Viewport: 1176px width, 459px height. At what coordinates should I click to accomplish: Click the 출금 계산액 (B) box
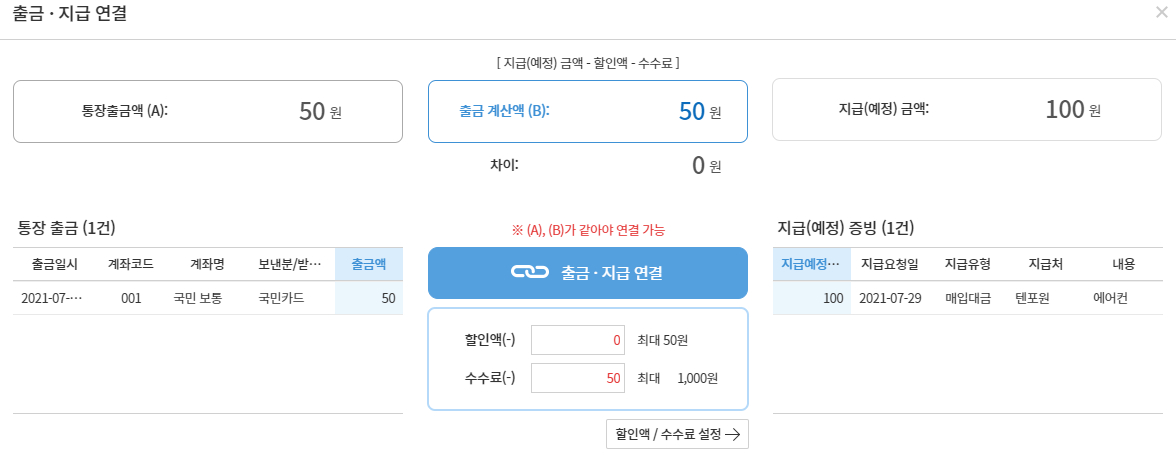pos(587,112)
